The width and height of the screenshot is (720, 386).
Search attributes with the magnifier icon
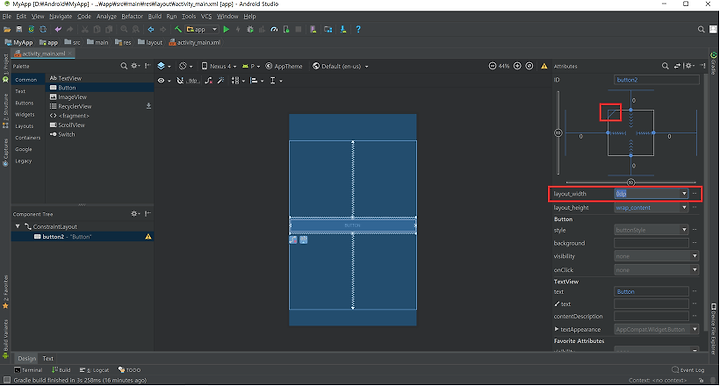pyautogui.click(x=665, y=66)
